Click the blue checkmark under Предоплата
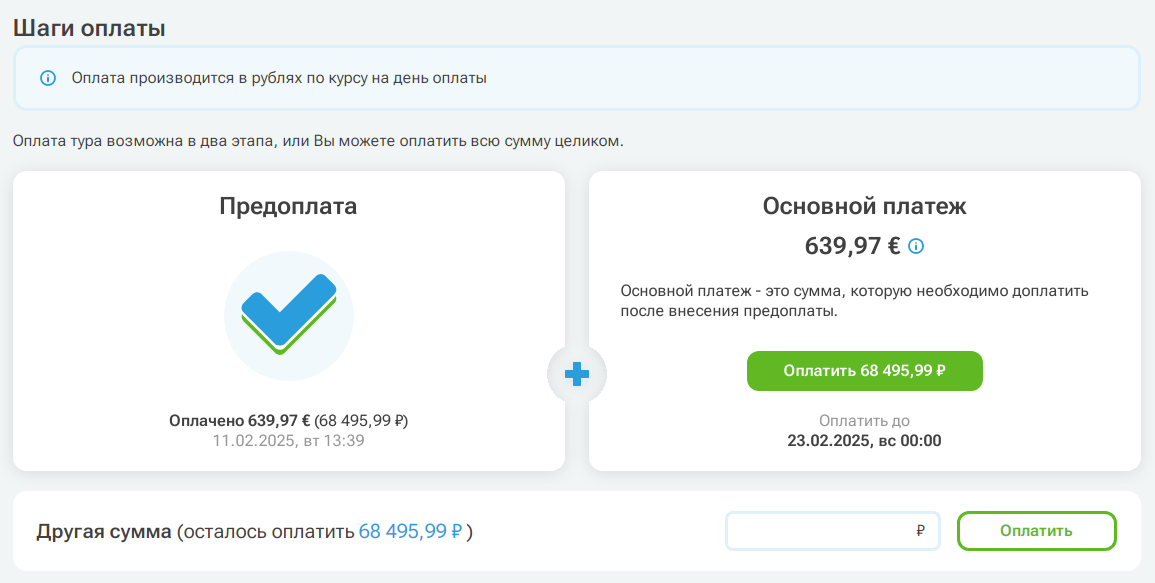The height and width of the screenshot is (583, 1155). (288, 311)
